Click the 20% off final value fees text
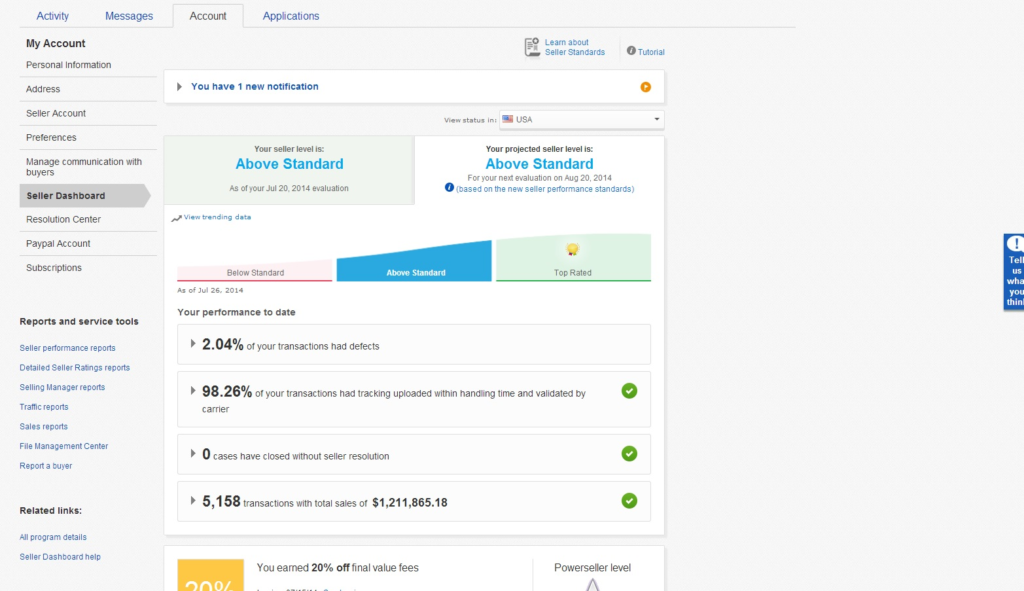The image size is (1024, 591). click(338, 567)
